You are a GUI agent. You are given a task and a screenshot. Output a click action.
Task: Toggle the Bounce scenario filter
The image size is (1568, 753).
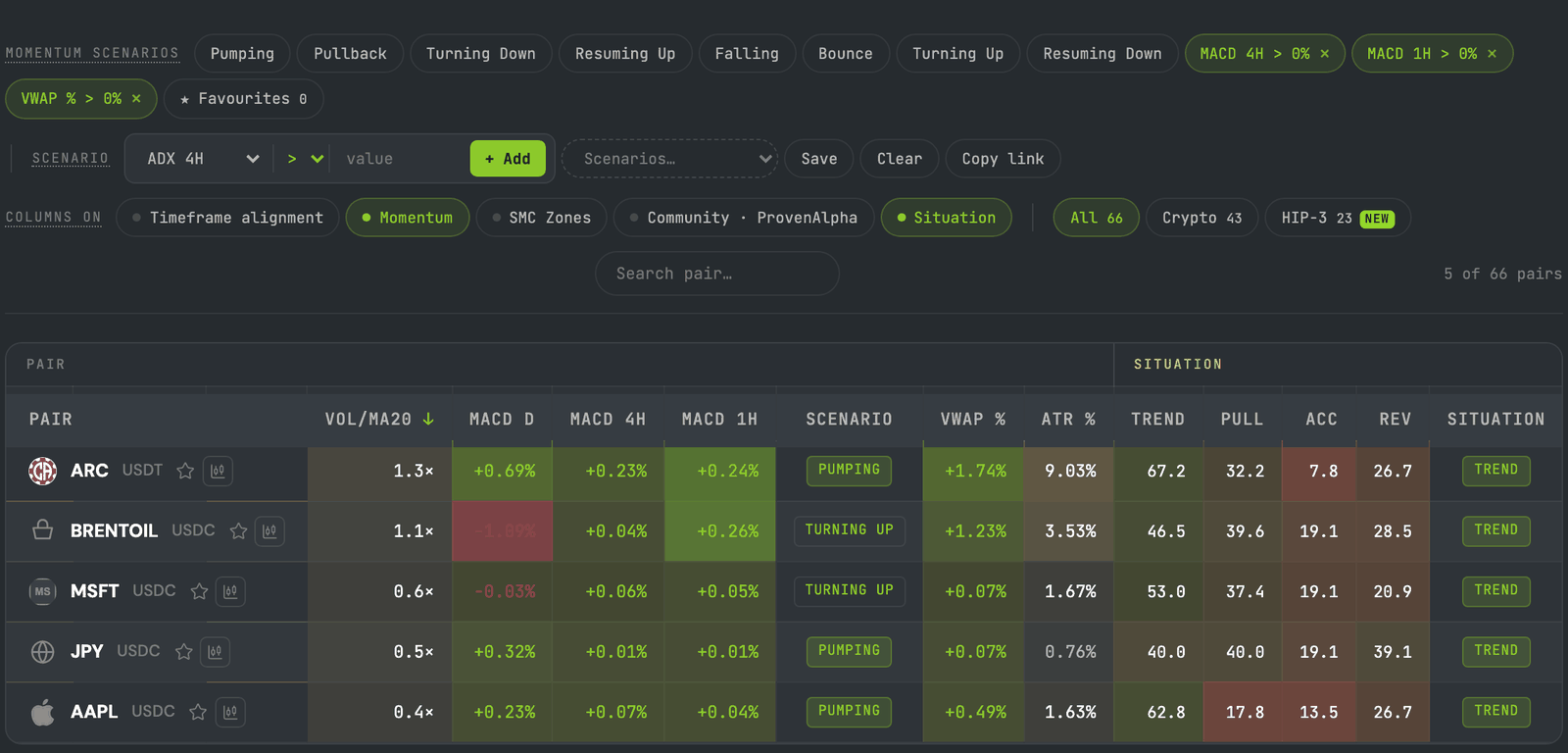846,54
